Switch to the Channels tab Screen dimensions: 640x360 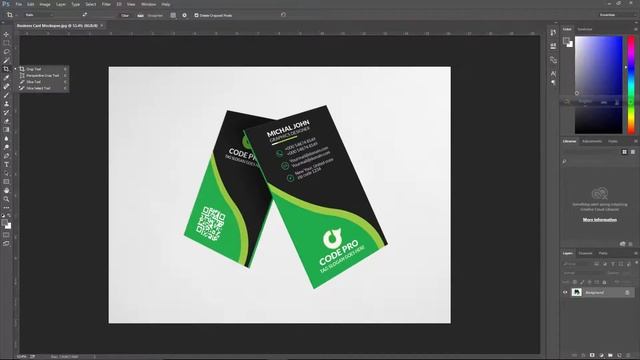click(x=585, y=253)
